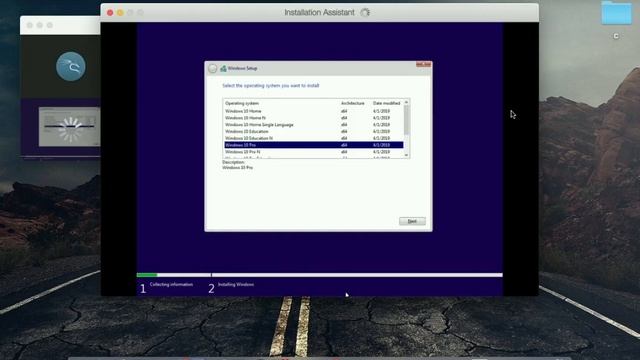The height and width of the screenshot is (360, 640).
Task: Click the Kali Linux logo in background window
Action: 71,67
